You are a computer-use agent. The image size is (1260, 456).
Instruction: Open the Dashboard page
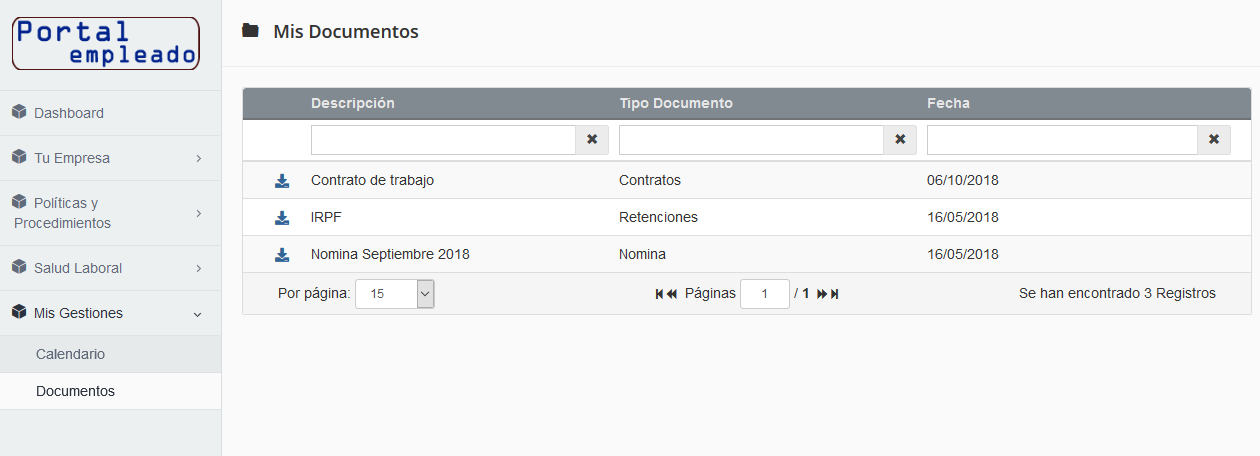pyautogui.click(x=69, y=113)
